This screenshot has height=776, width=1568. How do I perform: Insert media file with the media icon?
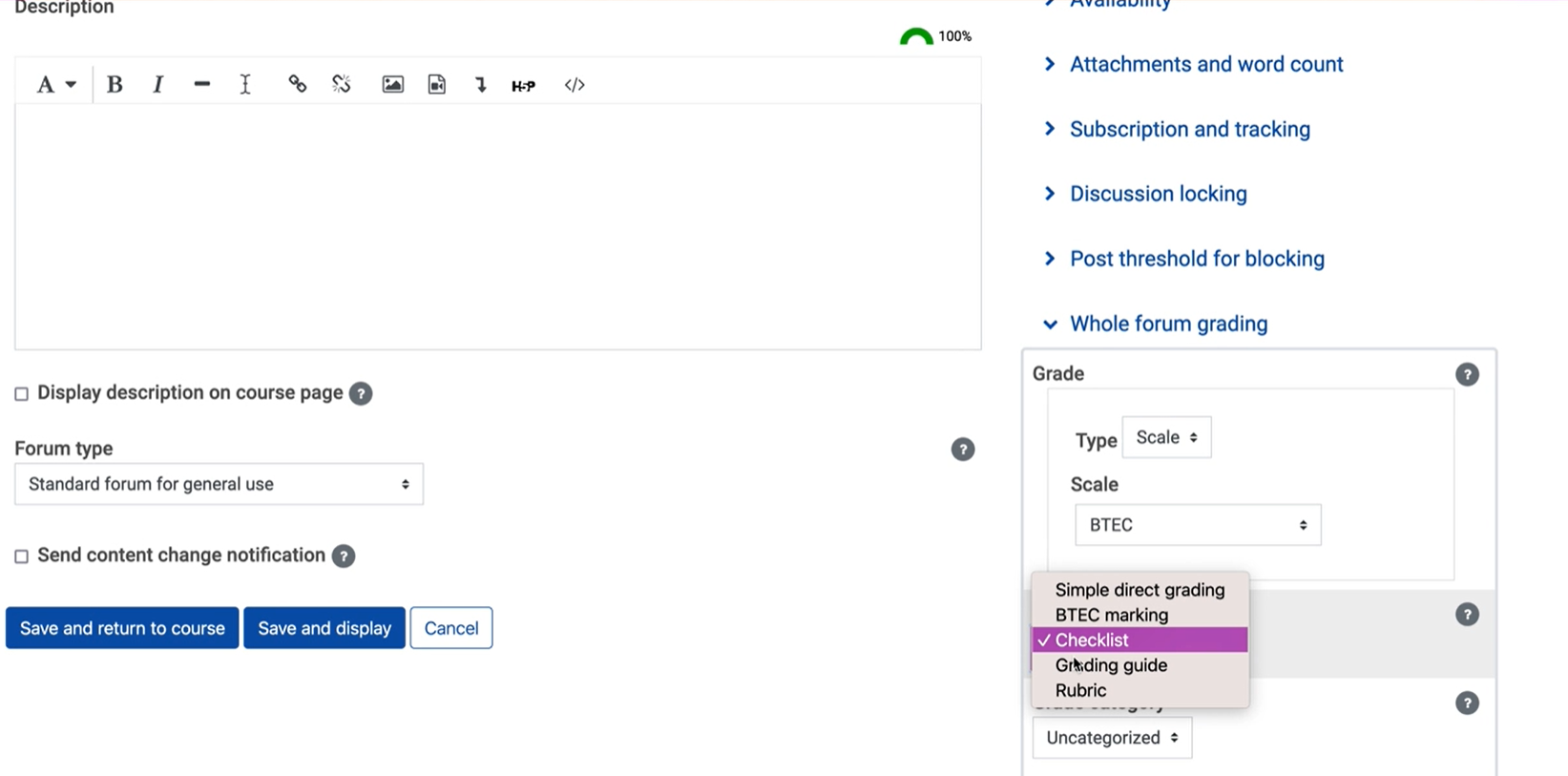(437, 85)
